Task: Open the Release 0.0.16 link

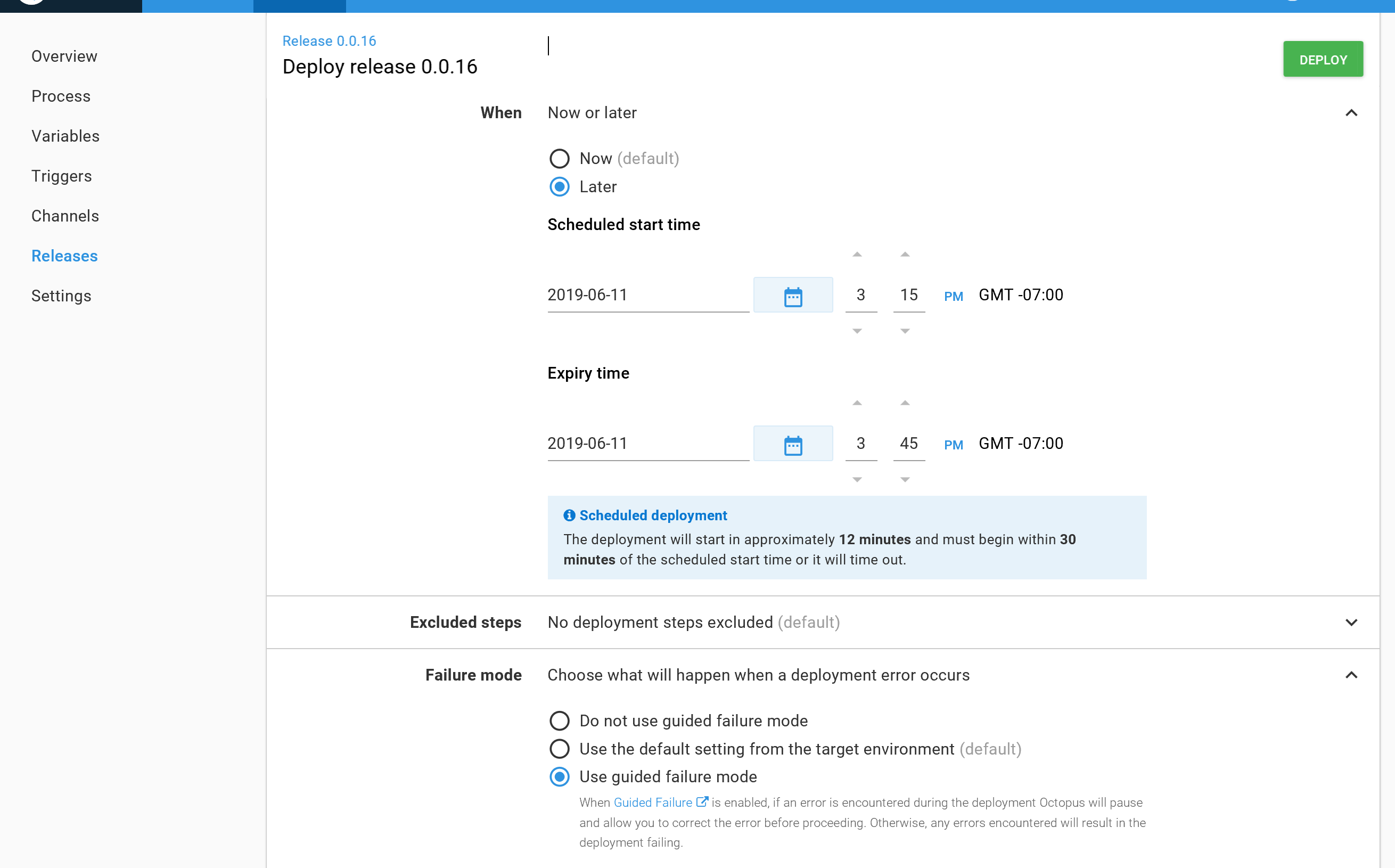Action: [329, 40]
